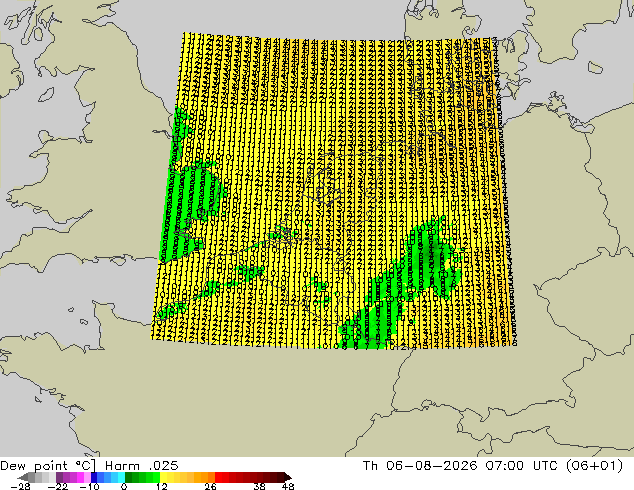Click the 'Dew point °C' title text
634x490 pixels.
click(46, 466)
